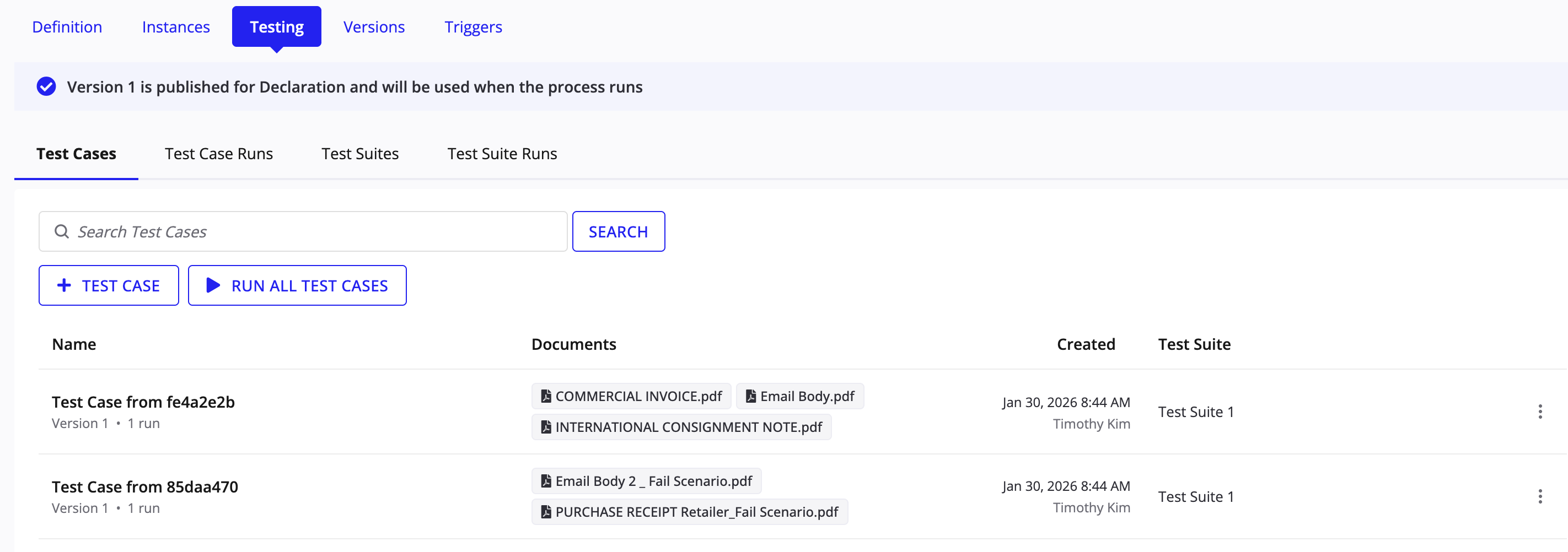1568x552 pixels.
Task: Open PURCHASE RECEIPT Retailer_Fail Scenario.pdf chip
Action: pyautogui.click(x=690, y=512)
